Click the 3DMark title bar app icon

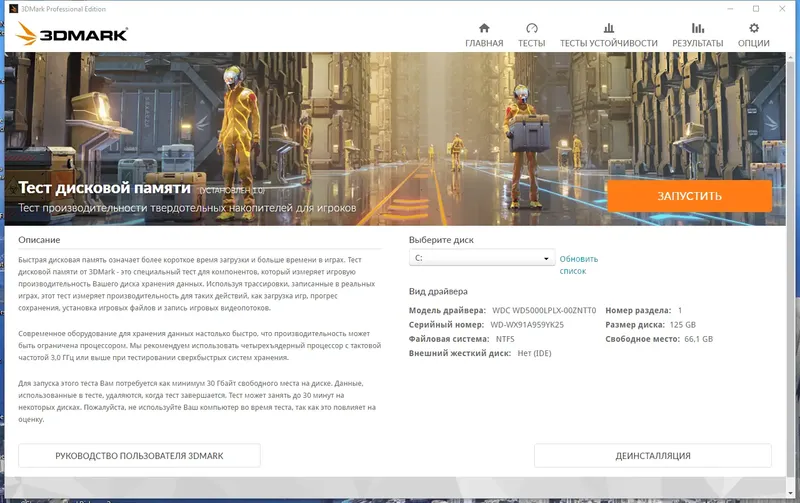point(13,9)
